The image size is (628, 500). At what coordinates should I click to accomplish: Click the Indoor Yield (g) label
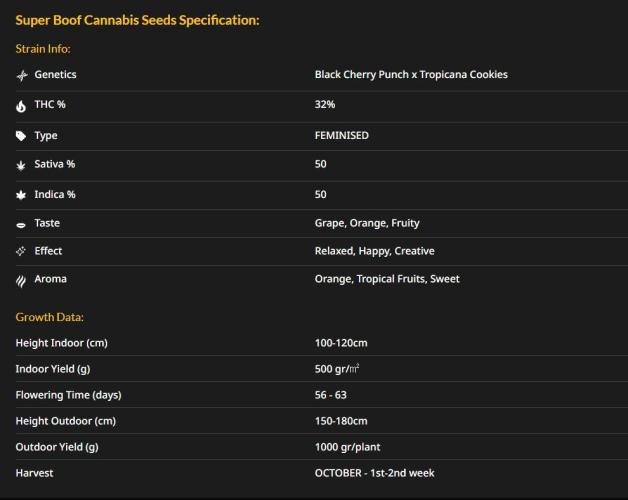tap(53, 369)
